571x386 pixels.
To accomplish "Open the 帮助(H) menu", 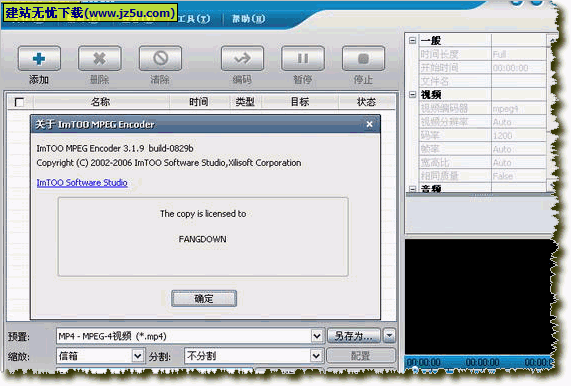I will [x=248, y=18].
